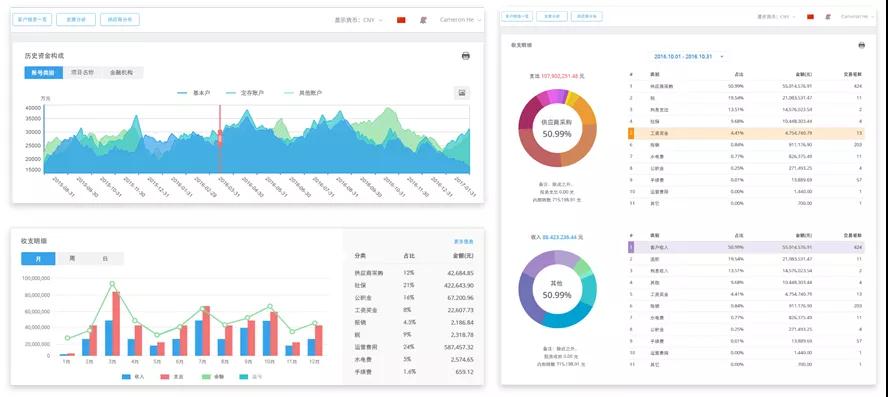Open the blue link above 金额(元) column
The width and height of the screenshot is (888, 397).
[x=464, y=241]
